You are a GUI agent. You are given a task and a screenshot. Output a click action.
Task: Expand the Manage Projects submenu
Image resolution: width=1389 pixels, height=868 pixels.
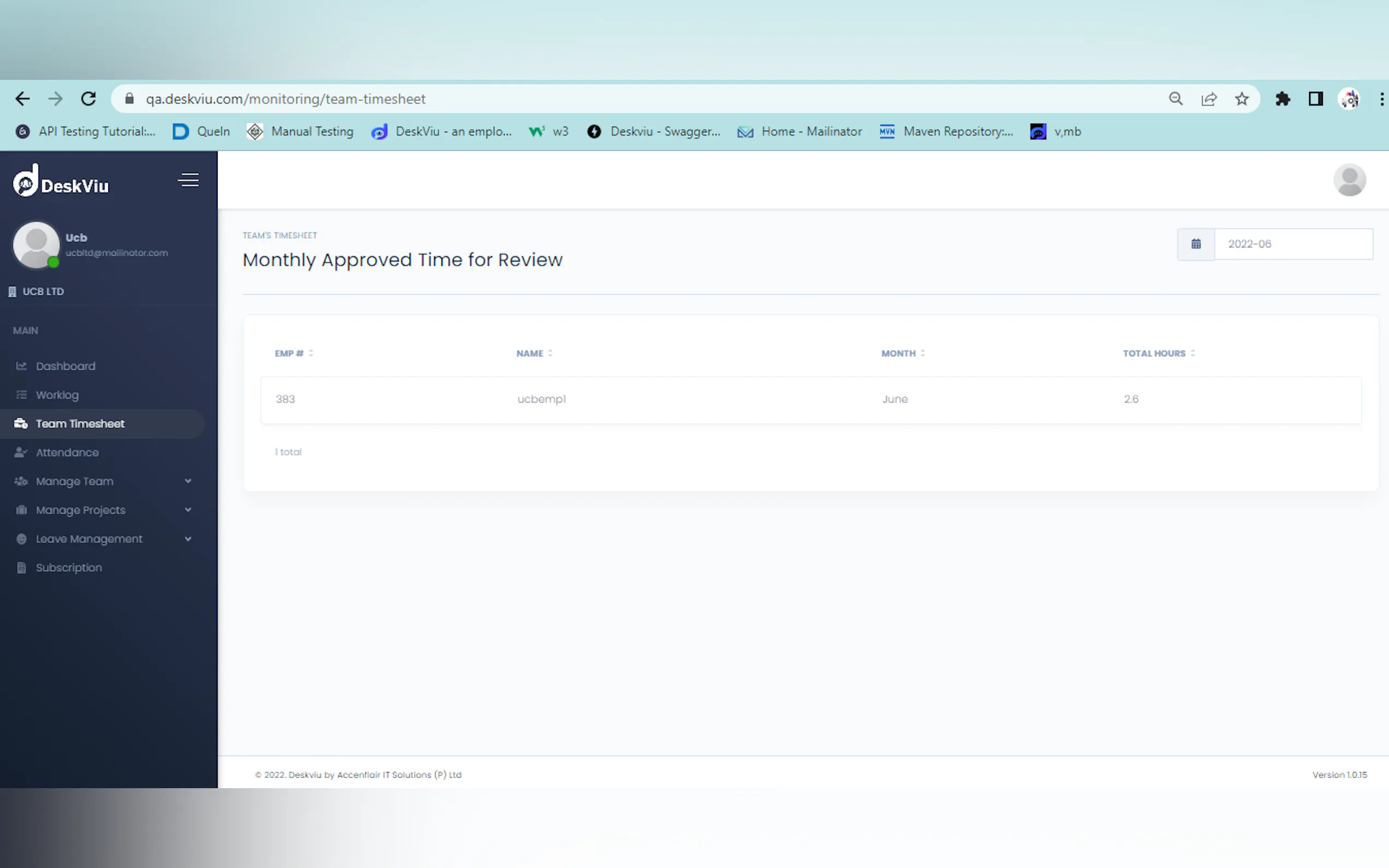coord(103,510)
